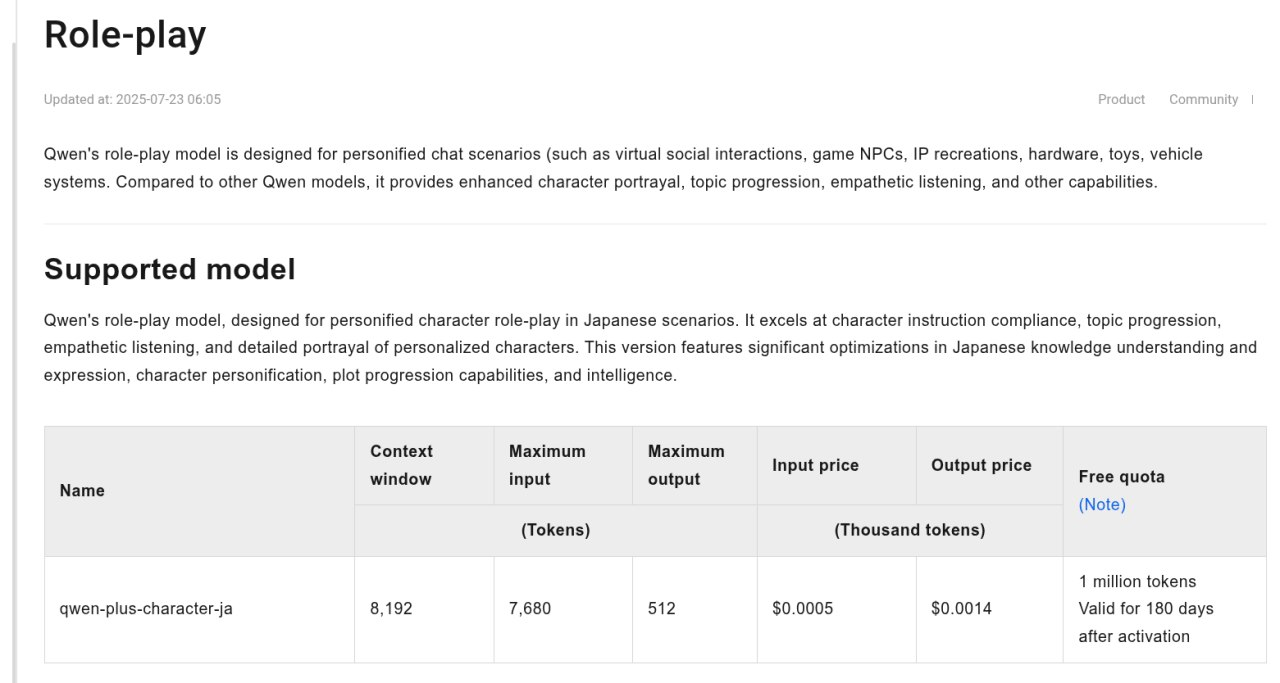Click the Output price column header
Image resolution: width=1280 pixels, height=683 pixels.
pos(981,465)
